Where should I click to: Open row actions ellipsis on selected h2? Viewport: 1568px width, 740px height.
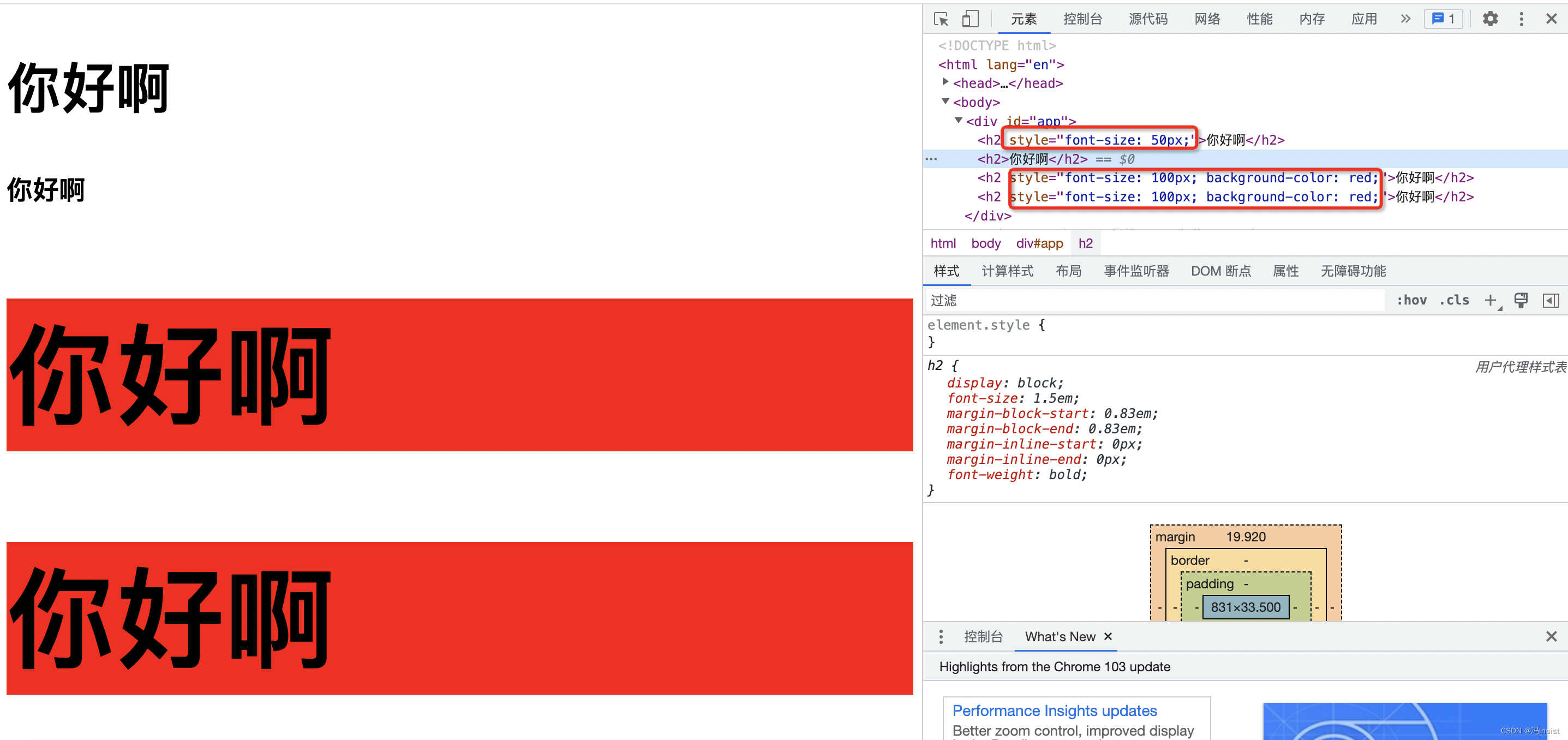click(931, 159)
